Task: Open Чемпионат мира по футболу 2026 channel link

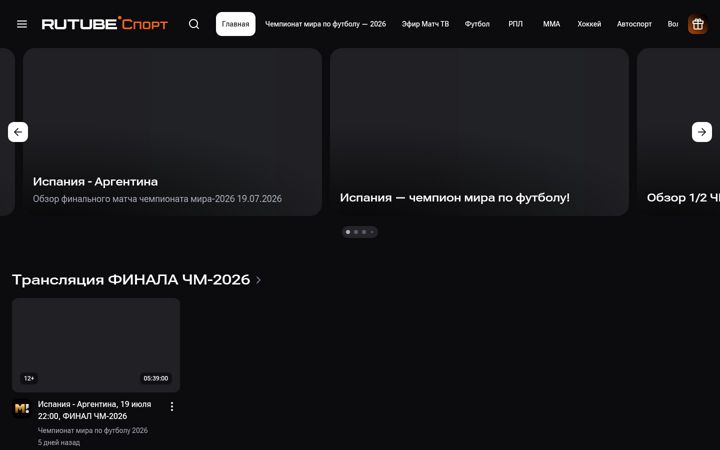Action: (x=93, y=430)
